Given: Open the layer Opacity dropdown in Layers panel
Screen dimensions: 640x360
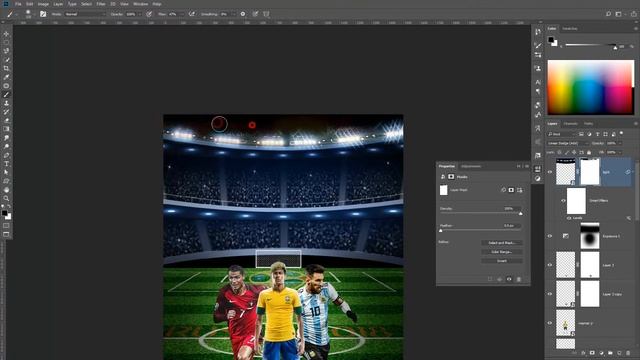Looking at the screenshot, I should click(620, 143).
